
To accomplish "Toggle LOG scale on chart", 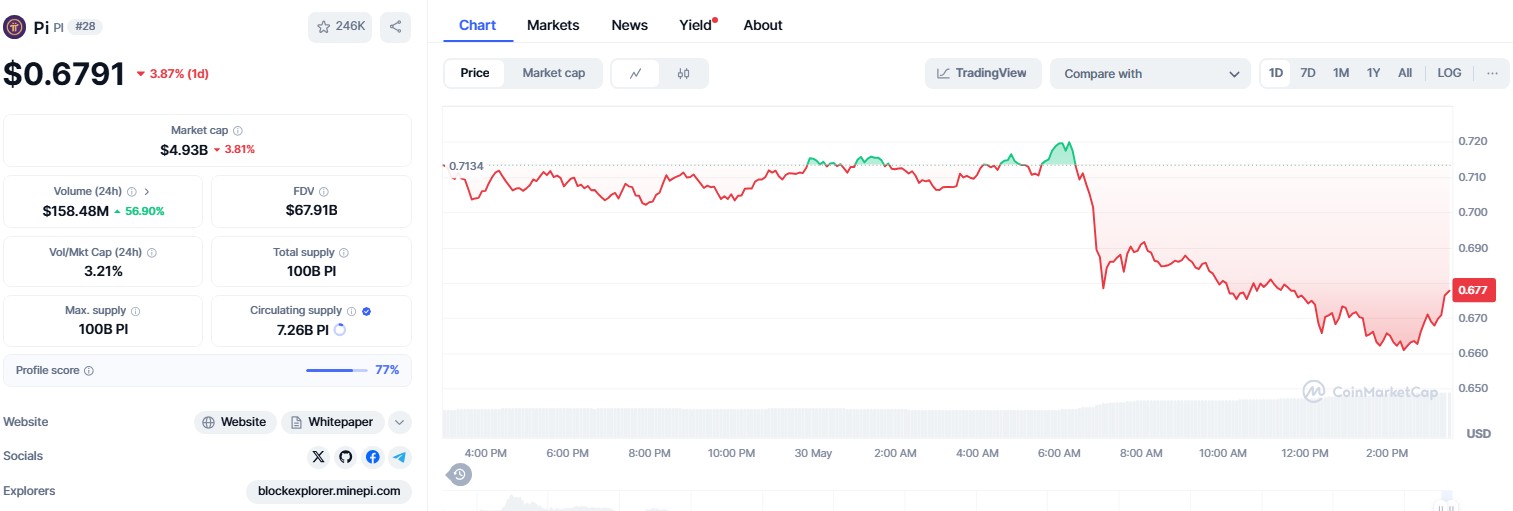I will coord(1449,73).
